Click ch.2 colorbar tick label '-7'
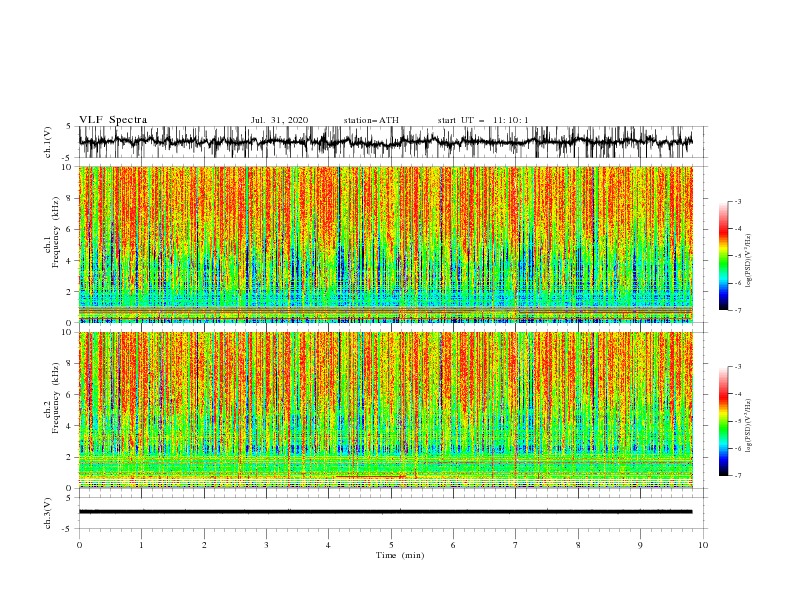792x612 pixels. (x=737, y=475)
